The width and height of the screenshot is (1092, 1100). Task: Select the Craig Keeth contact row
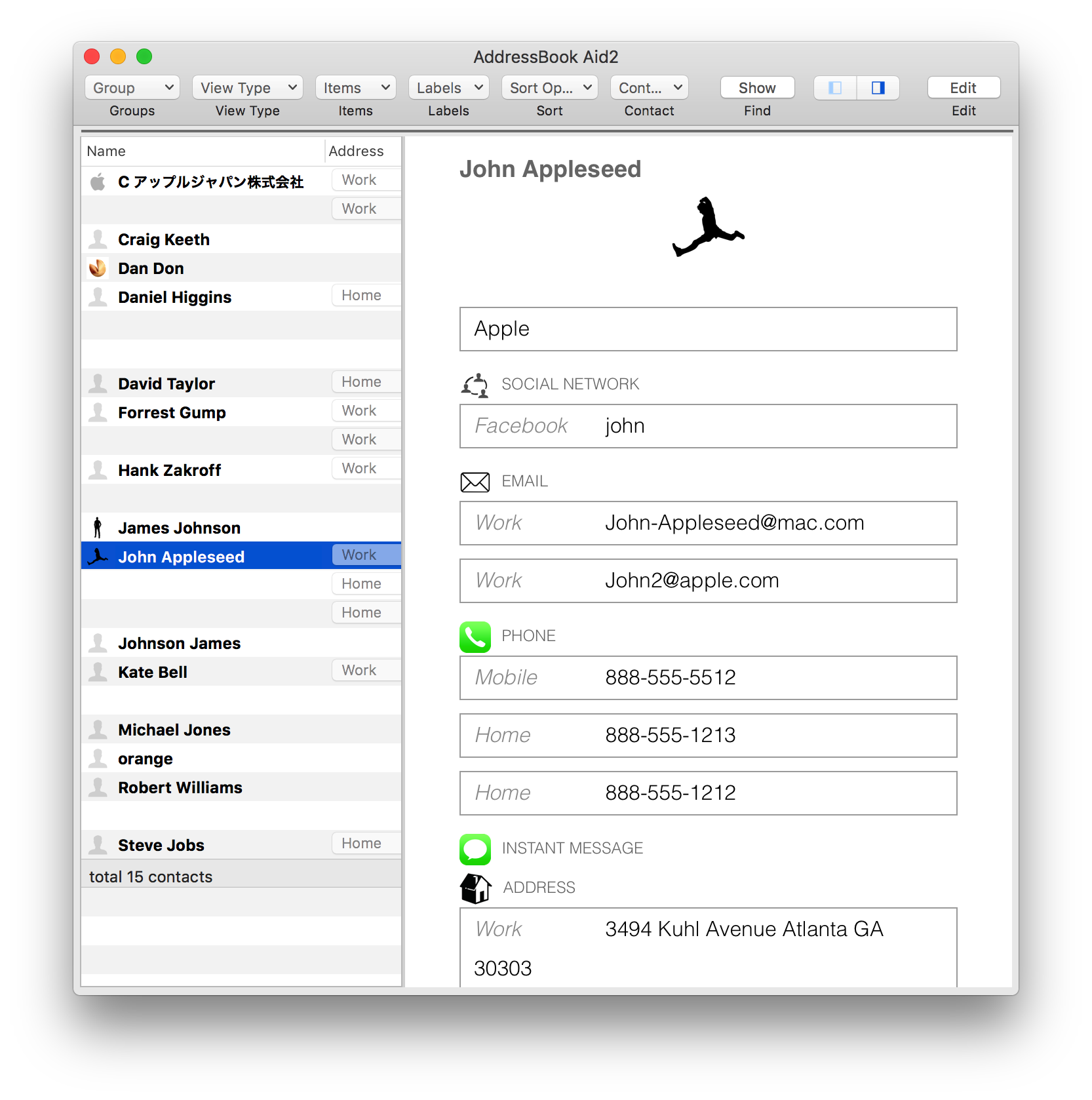tap(241, 239)
